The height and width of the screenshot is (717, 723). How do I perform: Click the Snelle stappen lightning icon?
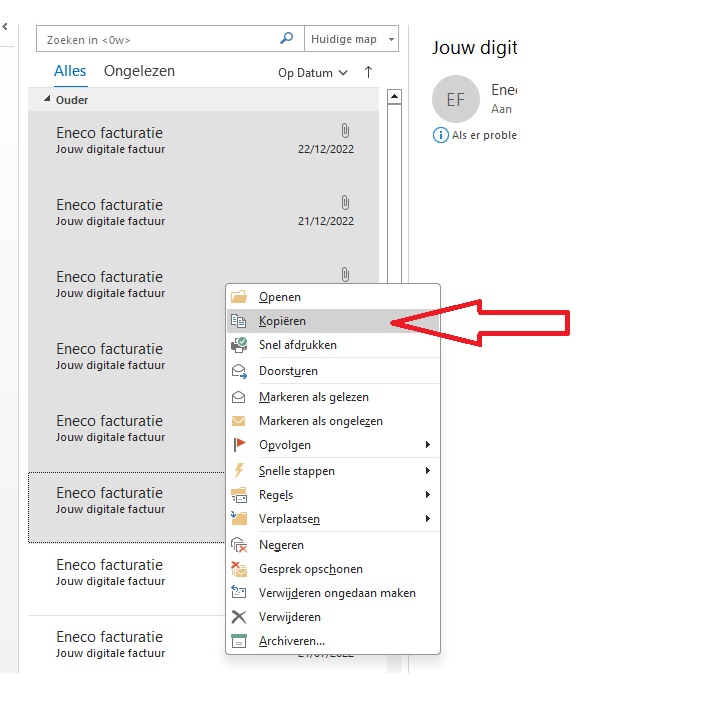click(239, 471)
